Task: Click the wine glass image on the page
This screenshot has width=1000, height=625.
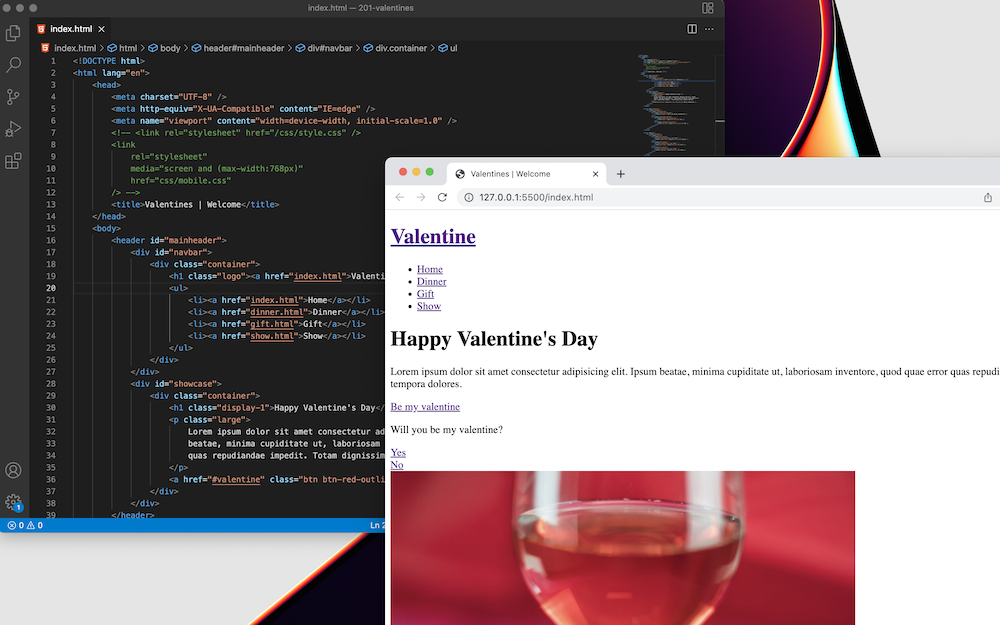Action: pos(622,548)
